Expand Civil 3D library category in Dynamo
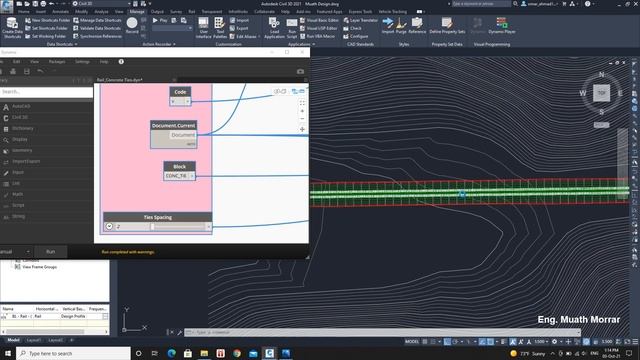640x360 pixels. click(20, 117)
